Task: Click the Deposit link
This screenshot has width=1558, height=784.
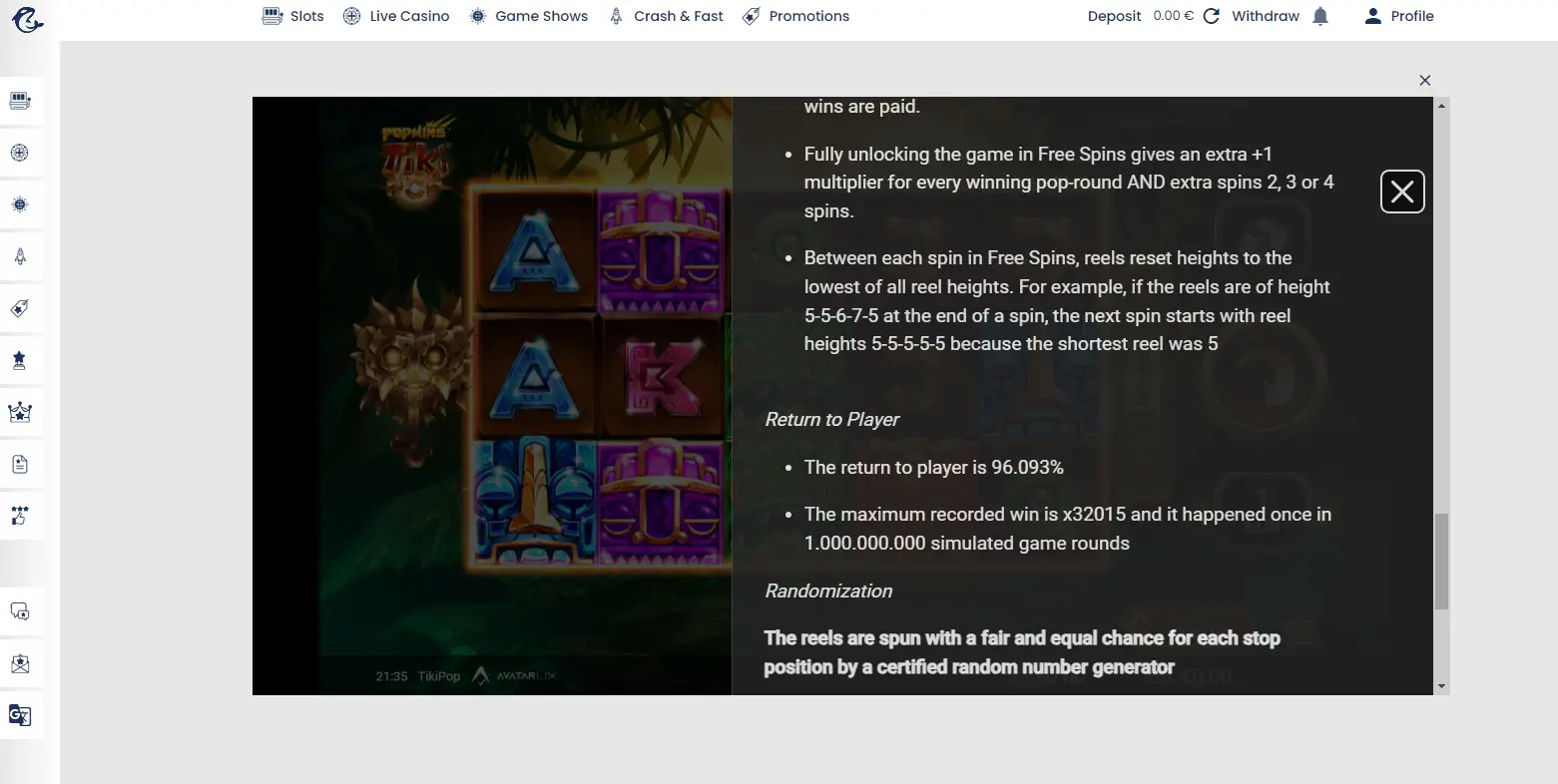Action: pyautogui.click(x=1114, y=16)
